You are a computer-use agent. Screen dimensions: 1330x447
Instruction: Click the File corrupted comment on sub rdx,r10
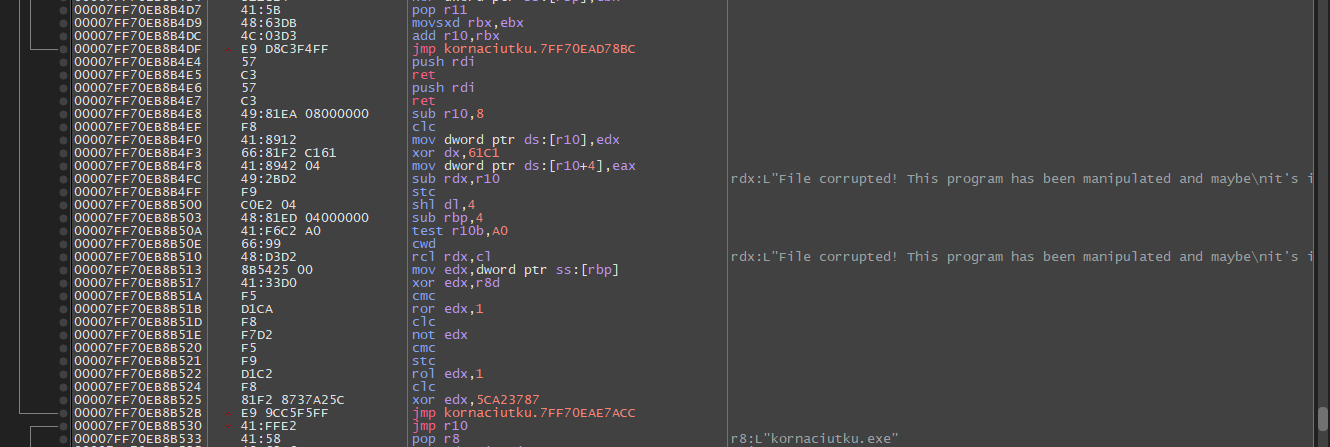click(1021, 178)
